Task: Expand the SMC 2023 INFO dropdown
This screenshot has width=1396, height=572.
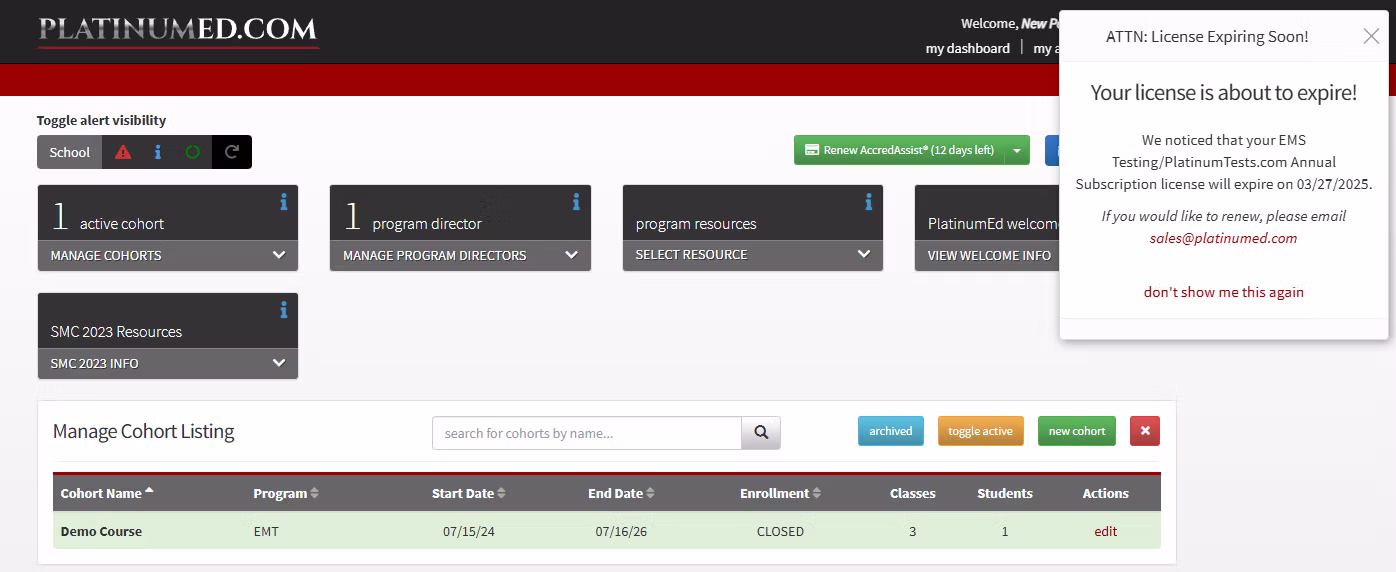Action: (168, 363)
